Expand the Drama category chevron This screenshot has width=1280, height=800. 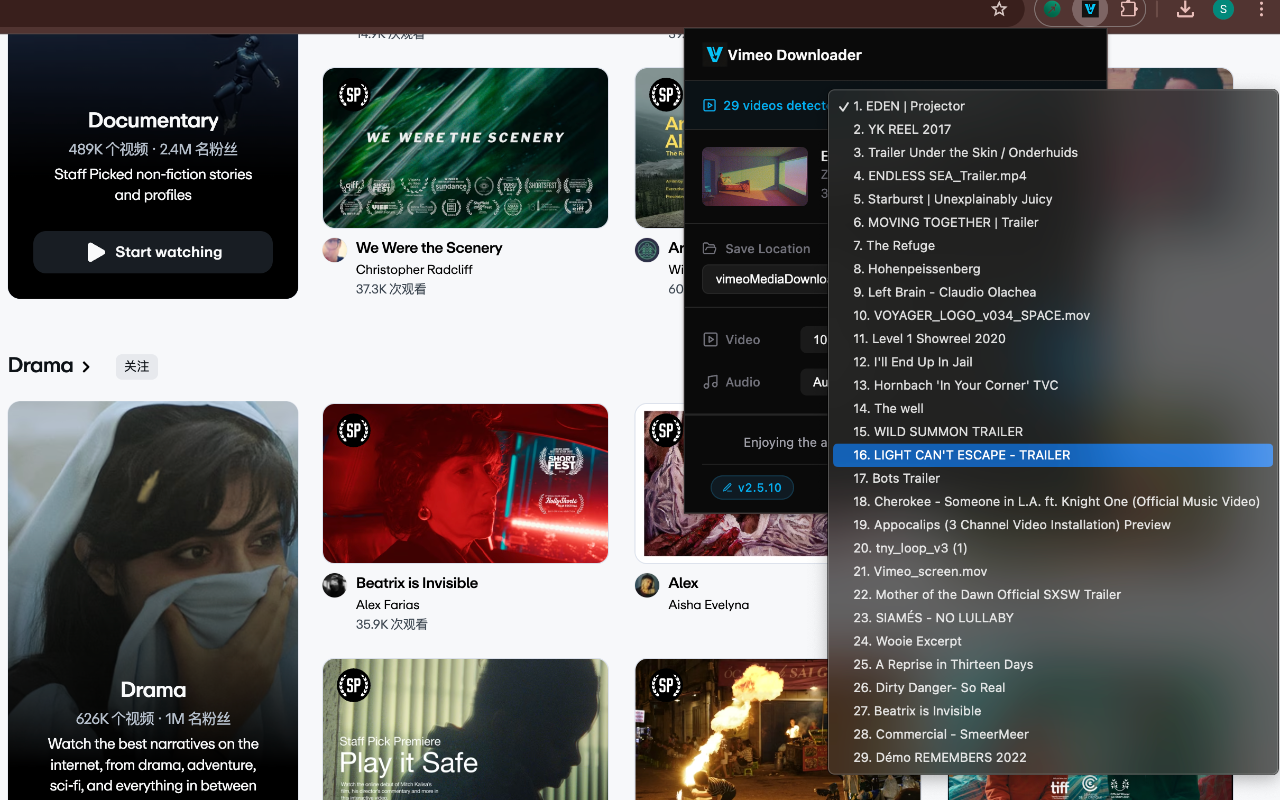(86, 366)
